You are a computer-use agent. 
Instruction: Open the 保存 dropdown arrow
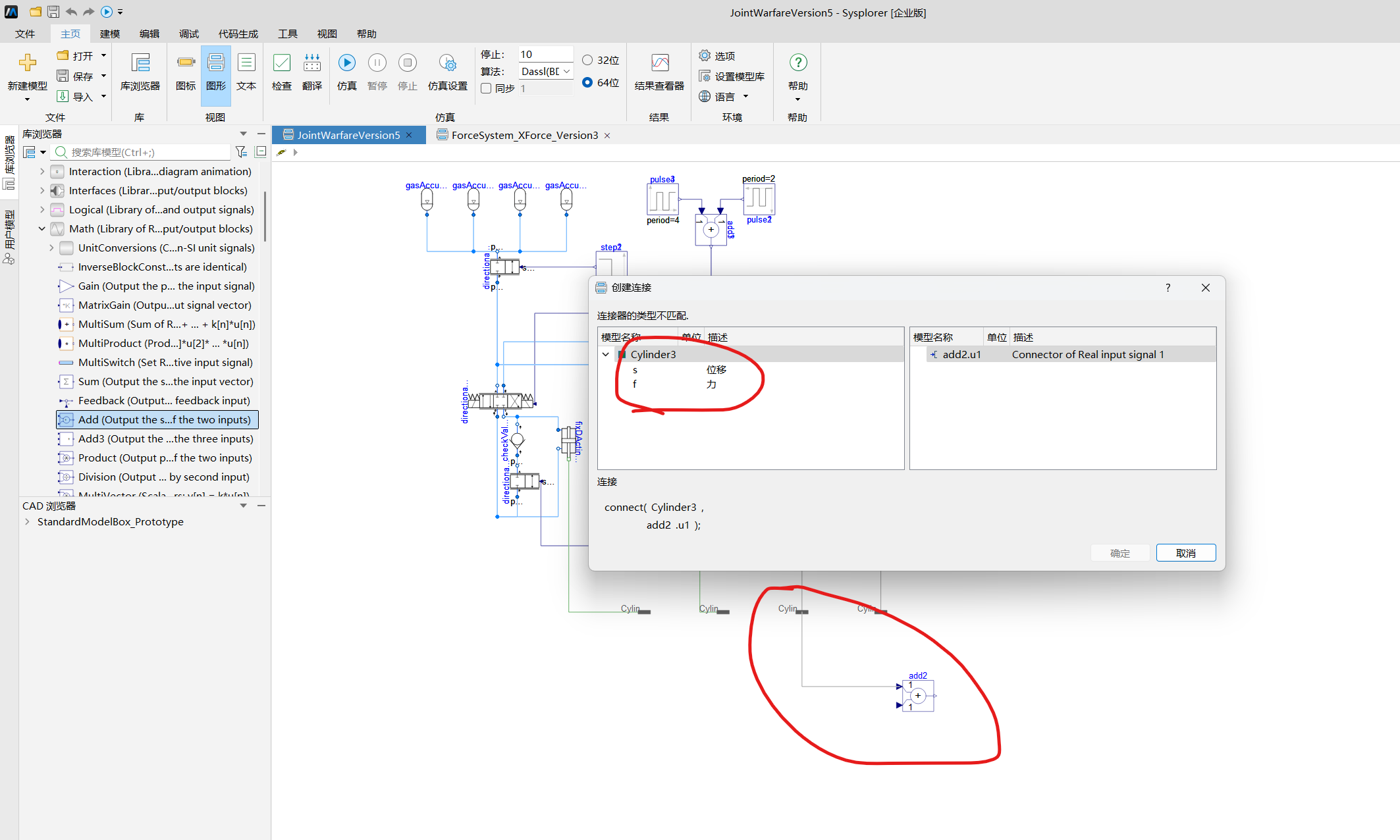click(103, 76)
